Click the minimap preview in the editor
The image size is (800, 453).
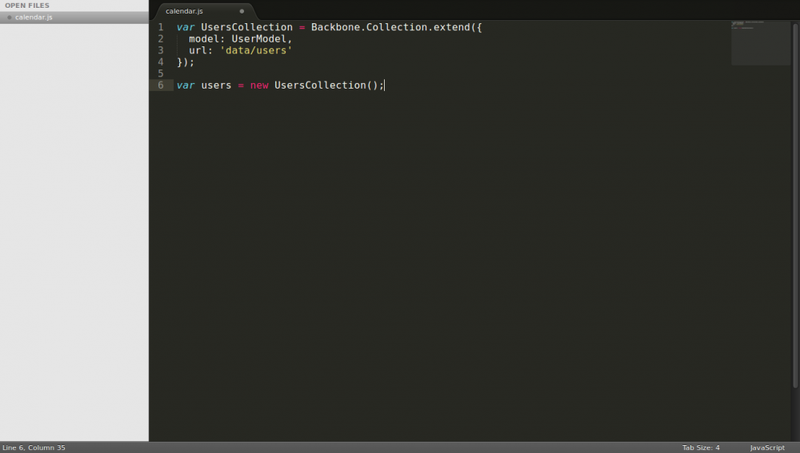tap(760, 40)
